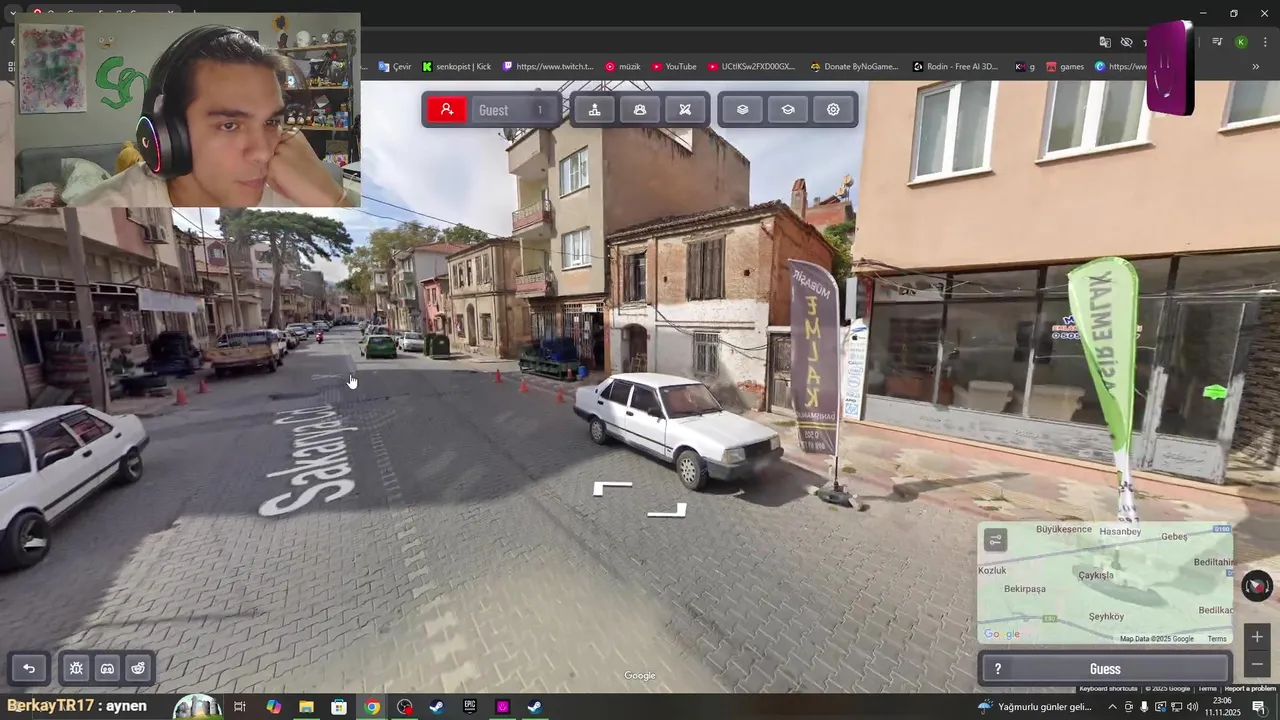Viewport: 1280px width, 720px height.
Task: Click the Chrome media control icon
Action: tap(1217, 42)
